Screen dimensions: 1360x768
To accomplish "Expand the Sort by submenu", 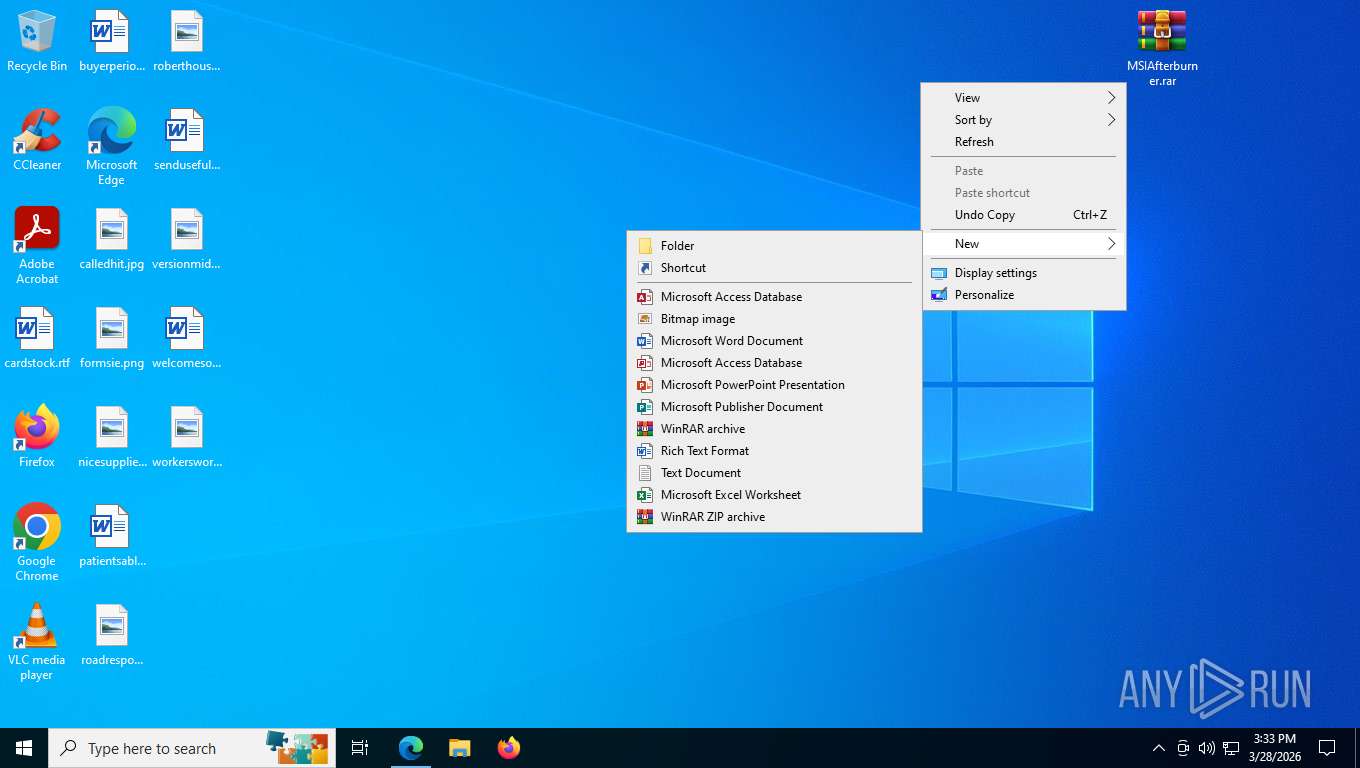I will click(x=1024, y=120).
